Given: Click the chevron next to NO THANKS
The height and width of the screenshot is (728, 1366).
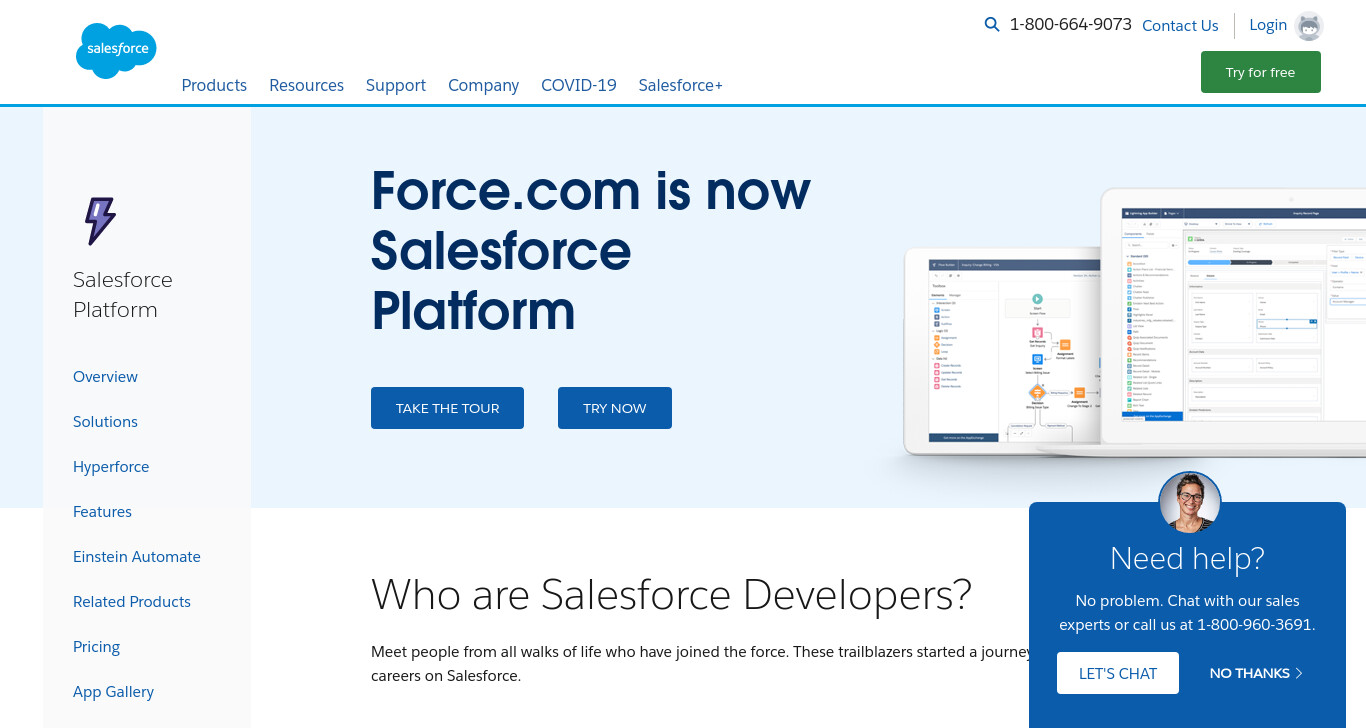Looking at the screenshot, I should [1299, 673].
